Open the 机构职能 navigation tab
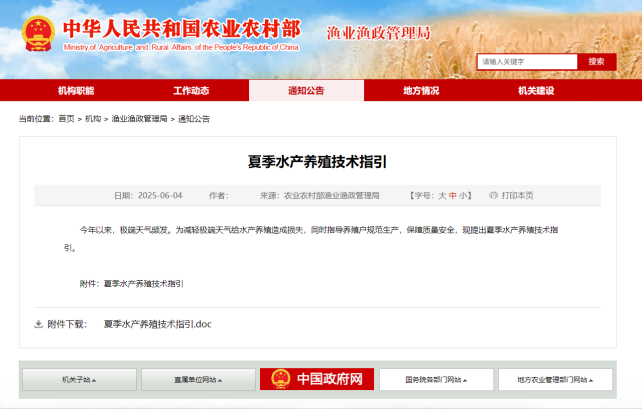 pyautogui.click(x=76, y=91)
